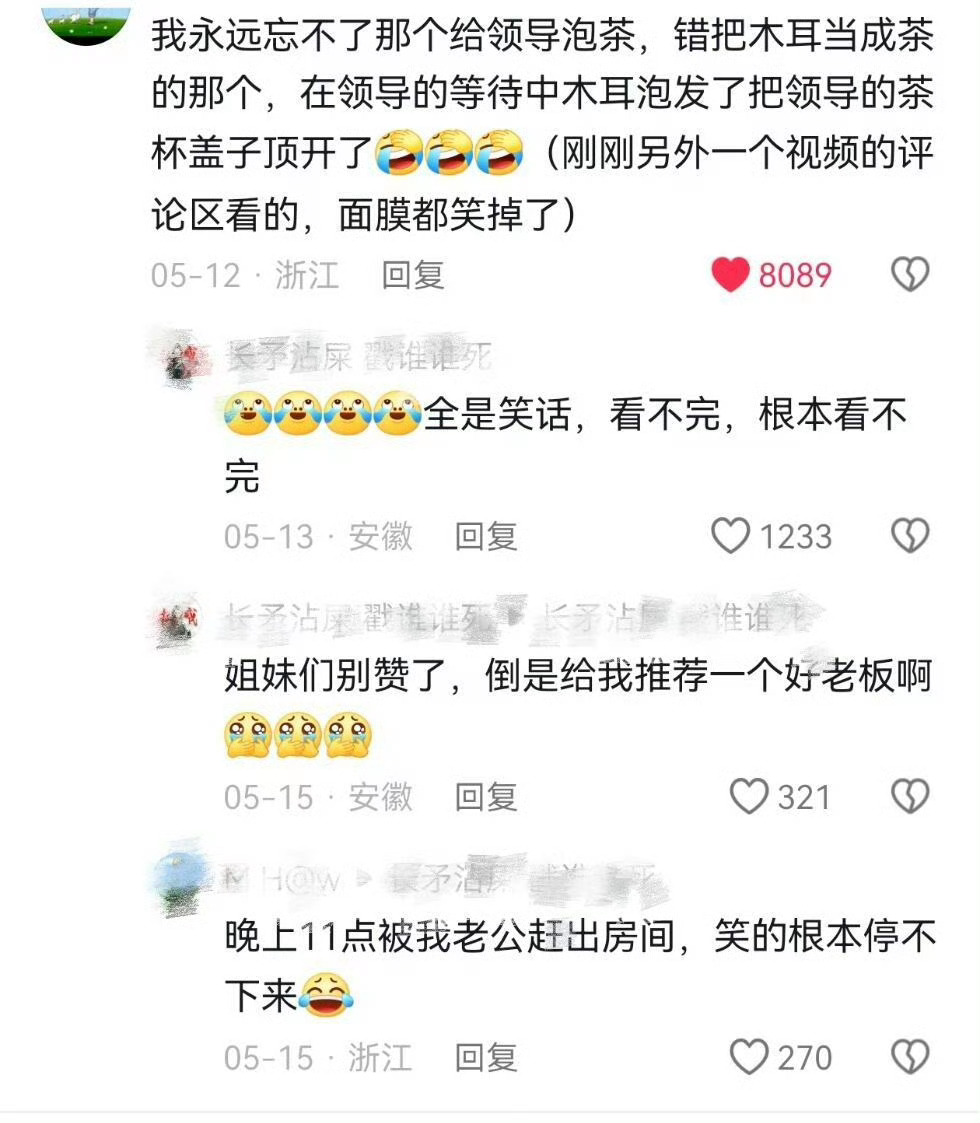The width and height of the screenshot is (980, 1123).
Task: Tap broken heart beside 1233 likes
Action: click(x=910, y=536)
